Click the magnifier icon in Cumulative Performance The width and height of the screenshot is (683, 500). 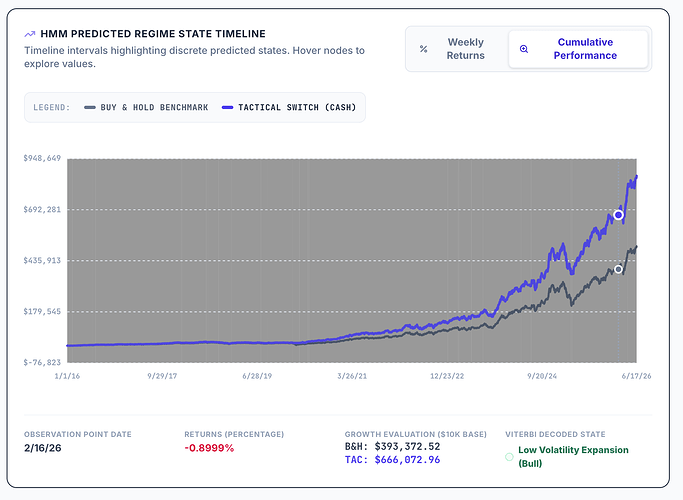click(524, 49)
